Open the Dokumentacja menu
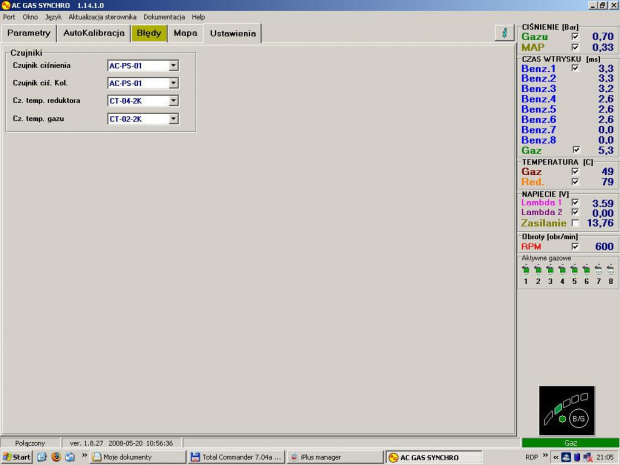The height and width of the screenshot is (465, 620). [x=164, y=17]
